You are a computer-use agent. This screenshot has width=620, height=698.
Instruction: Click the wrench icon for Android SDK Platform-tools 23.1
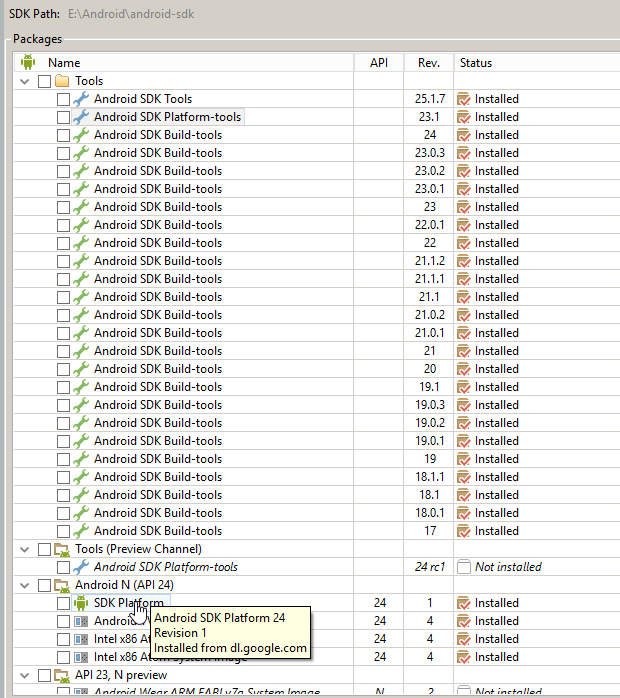click(81, 117)
